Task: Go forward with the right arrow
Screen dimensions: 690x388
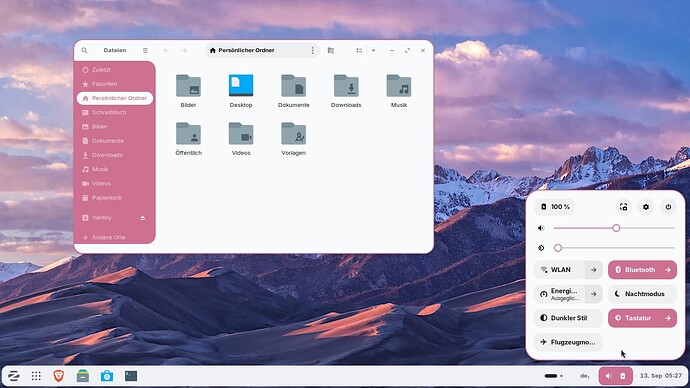Action: 184,51
